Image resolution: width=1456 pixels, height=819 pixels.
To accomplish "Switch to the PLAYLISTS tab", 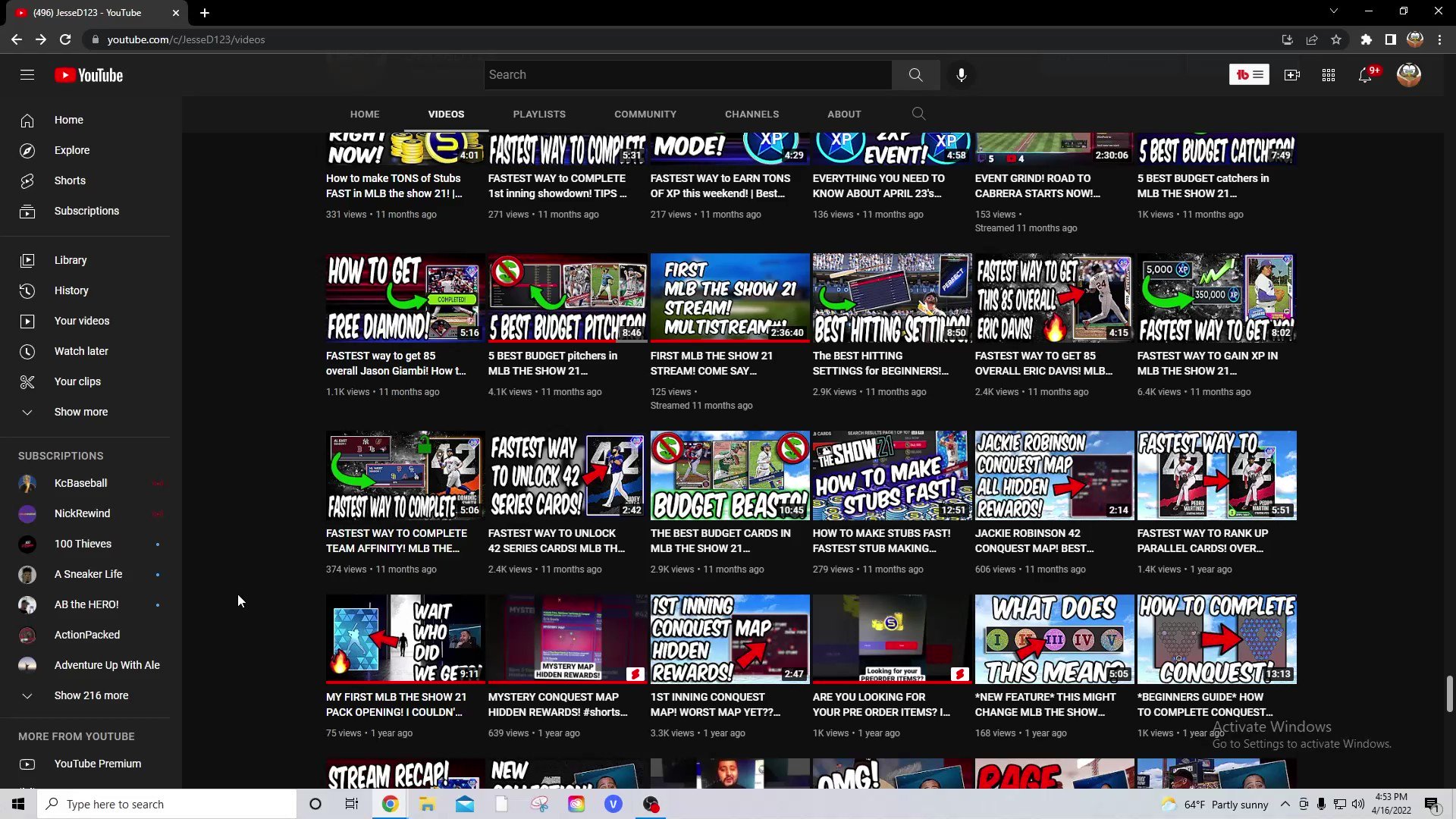I will tap(539, 114).
